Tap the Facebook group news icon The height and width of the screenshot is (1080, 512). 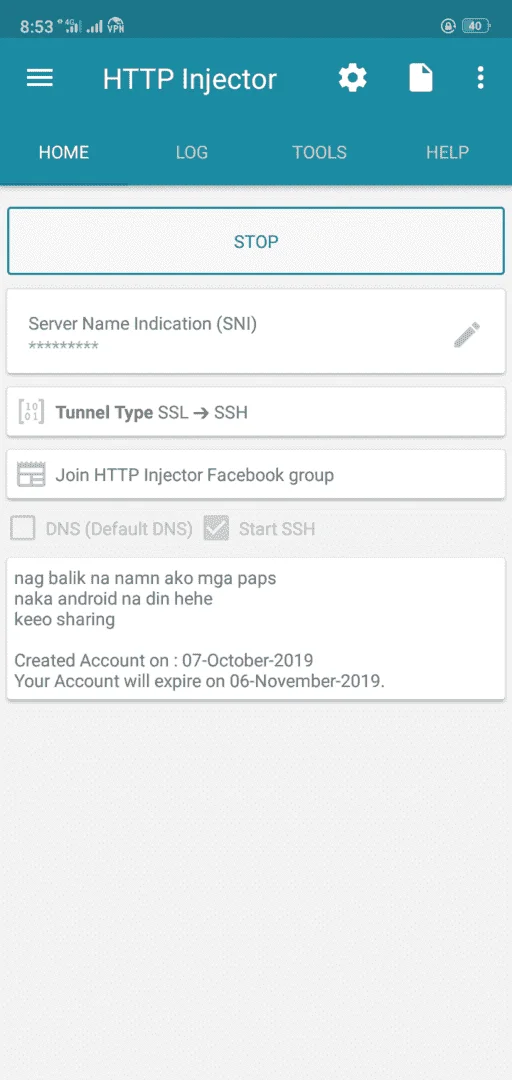coord(31,475)
